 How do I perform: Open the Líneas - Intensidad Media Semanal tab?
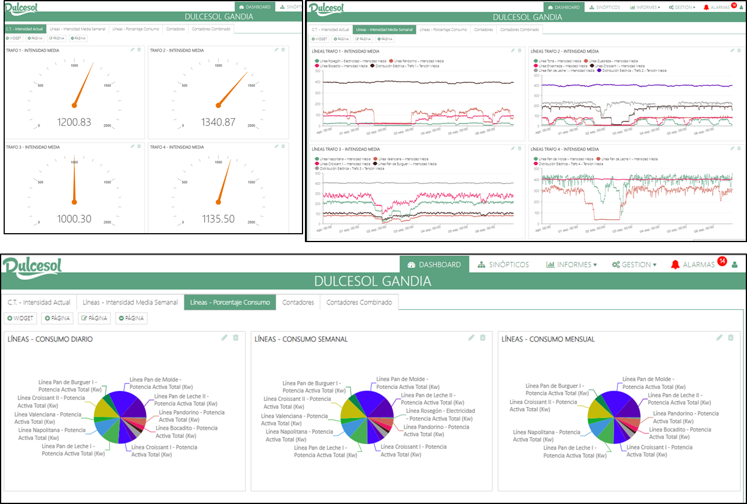(x=130, y=302)
